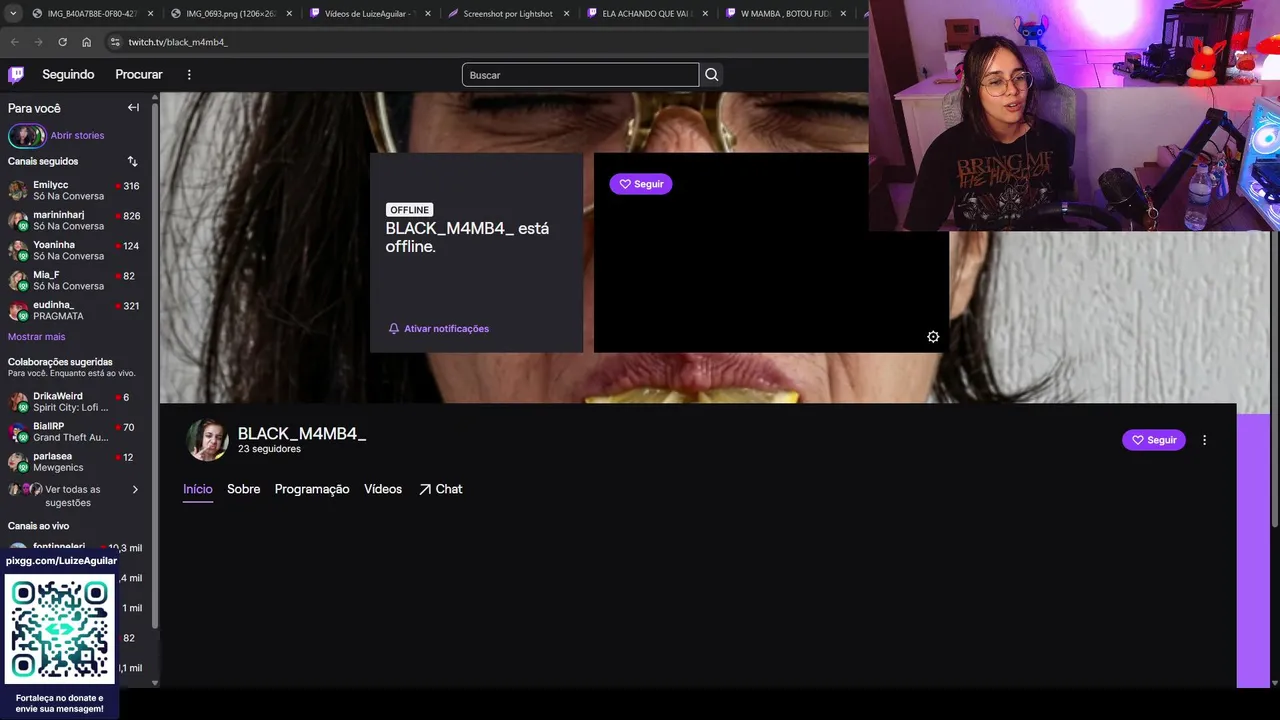Image resolution: width=1280 pixels, height=720 pixels.
Task: Reload the browser page
Action: (x=62, y=42)
